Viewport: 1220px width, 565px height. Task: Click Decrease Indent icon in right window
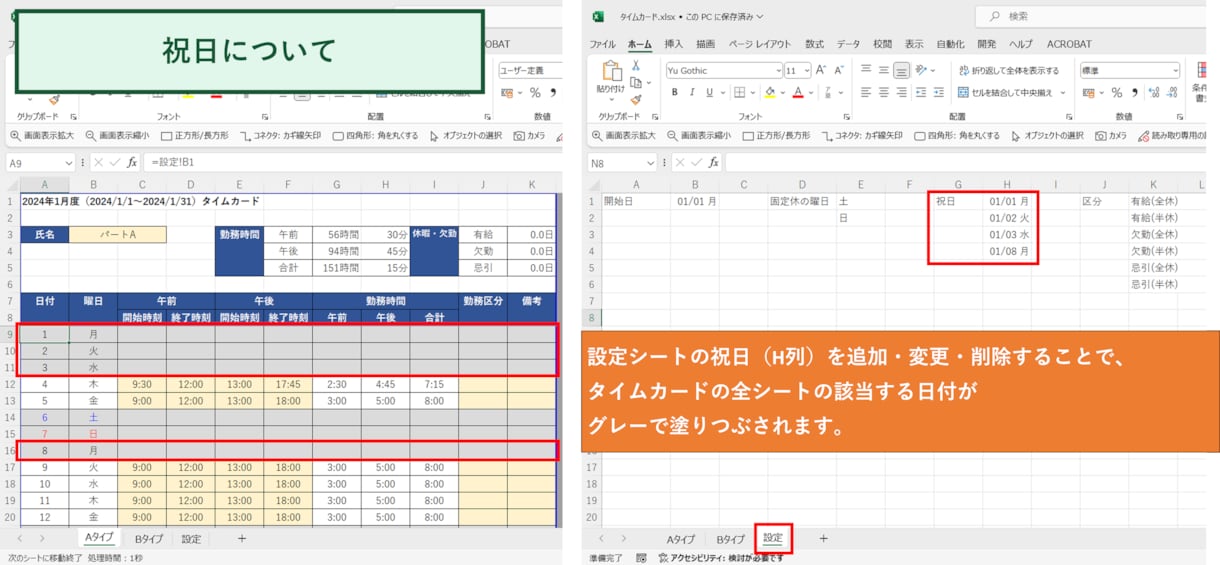[921, 92]
